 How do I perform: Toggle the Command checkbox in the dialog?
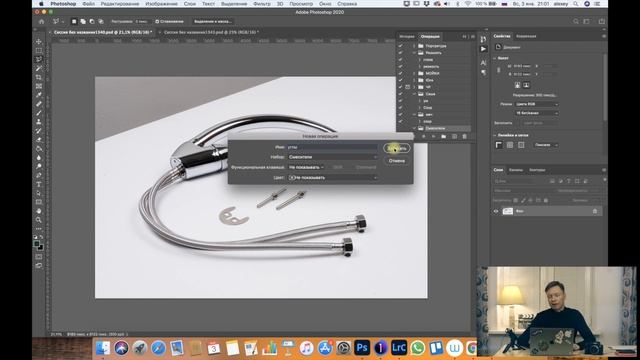tap(353, 167)
